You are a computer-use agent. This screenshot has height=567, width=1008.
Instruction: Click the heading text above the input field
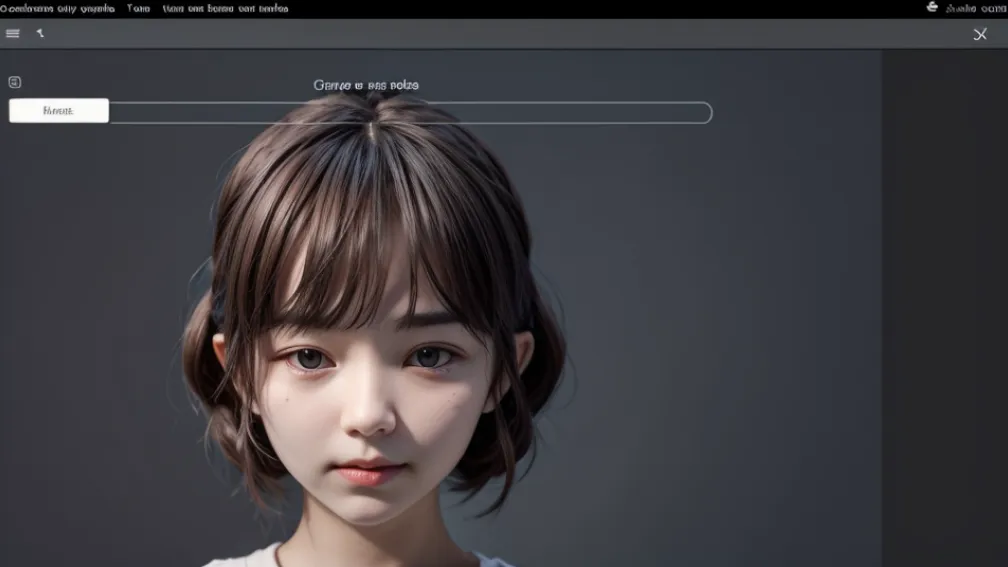(366, 85)
